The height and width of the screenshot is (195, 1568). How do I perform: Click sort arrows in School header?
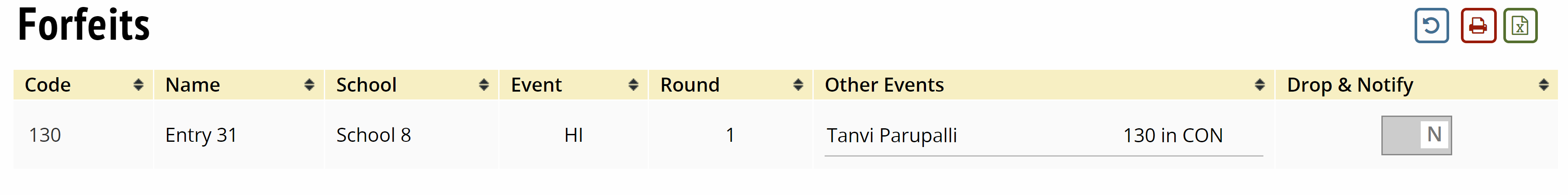[x=484, y=85]
